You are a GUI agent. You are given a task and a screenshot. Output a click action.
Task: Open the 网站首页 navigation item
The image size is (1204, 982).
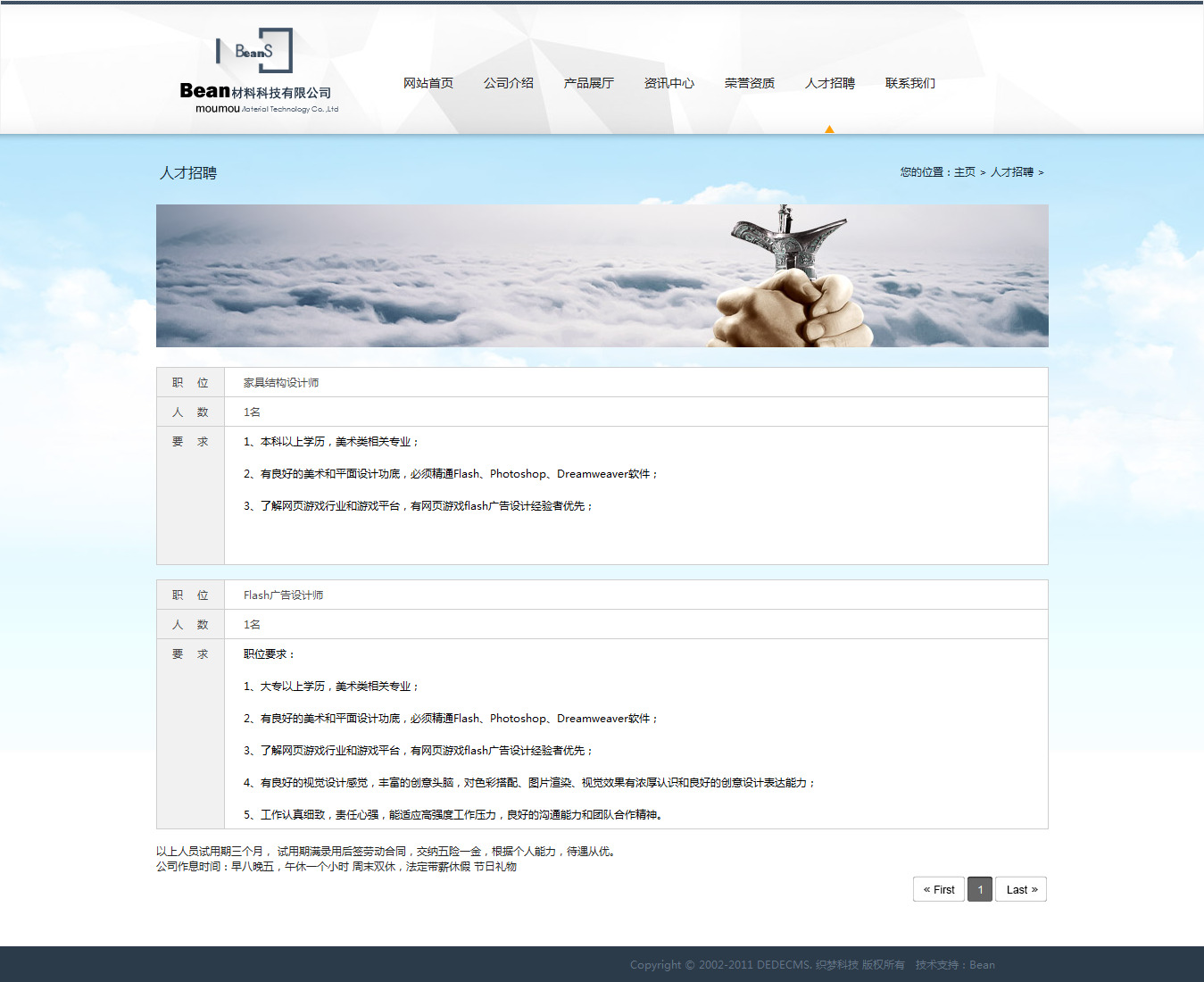pyautogui.click(x=428, y=83)
